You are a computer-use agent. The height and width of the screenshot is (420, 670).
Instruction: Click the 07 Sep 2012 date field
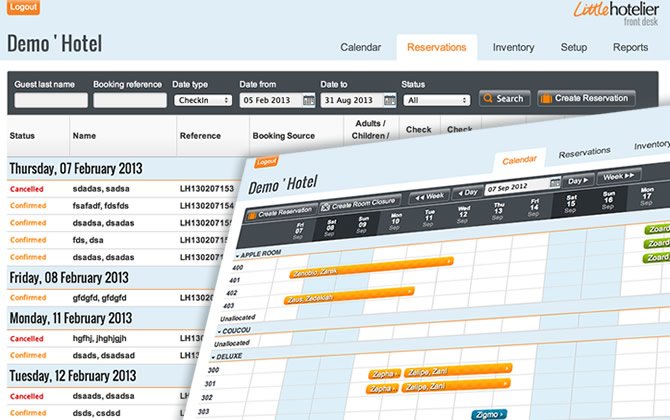(x=517, y=186)
